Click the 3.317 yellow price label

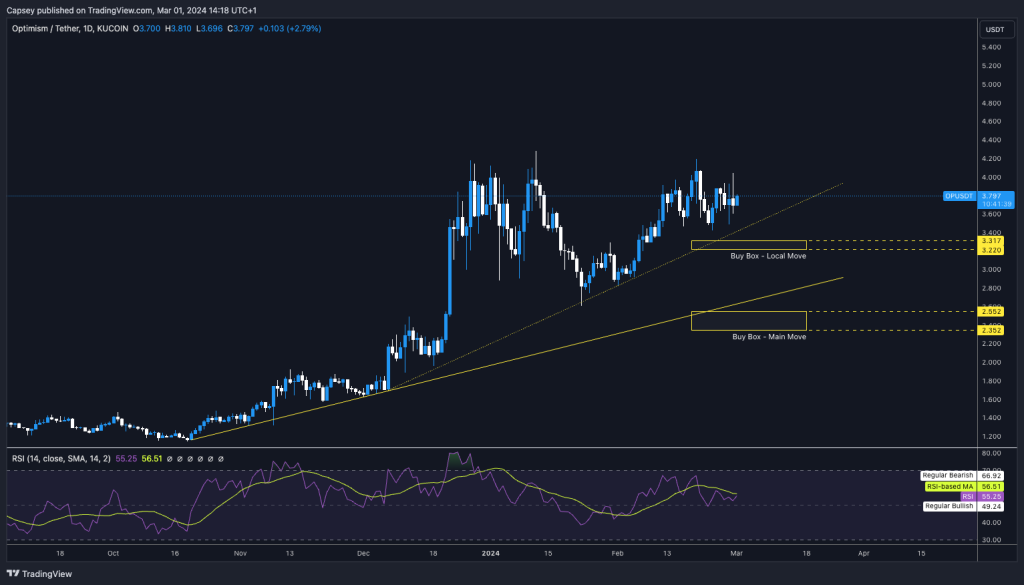pos(991,241)
